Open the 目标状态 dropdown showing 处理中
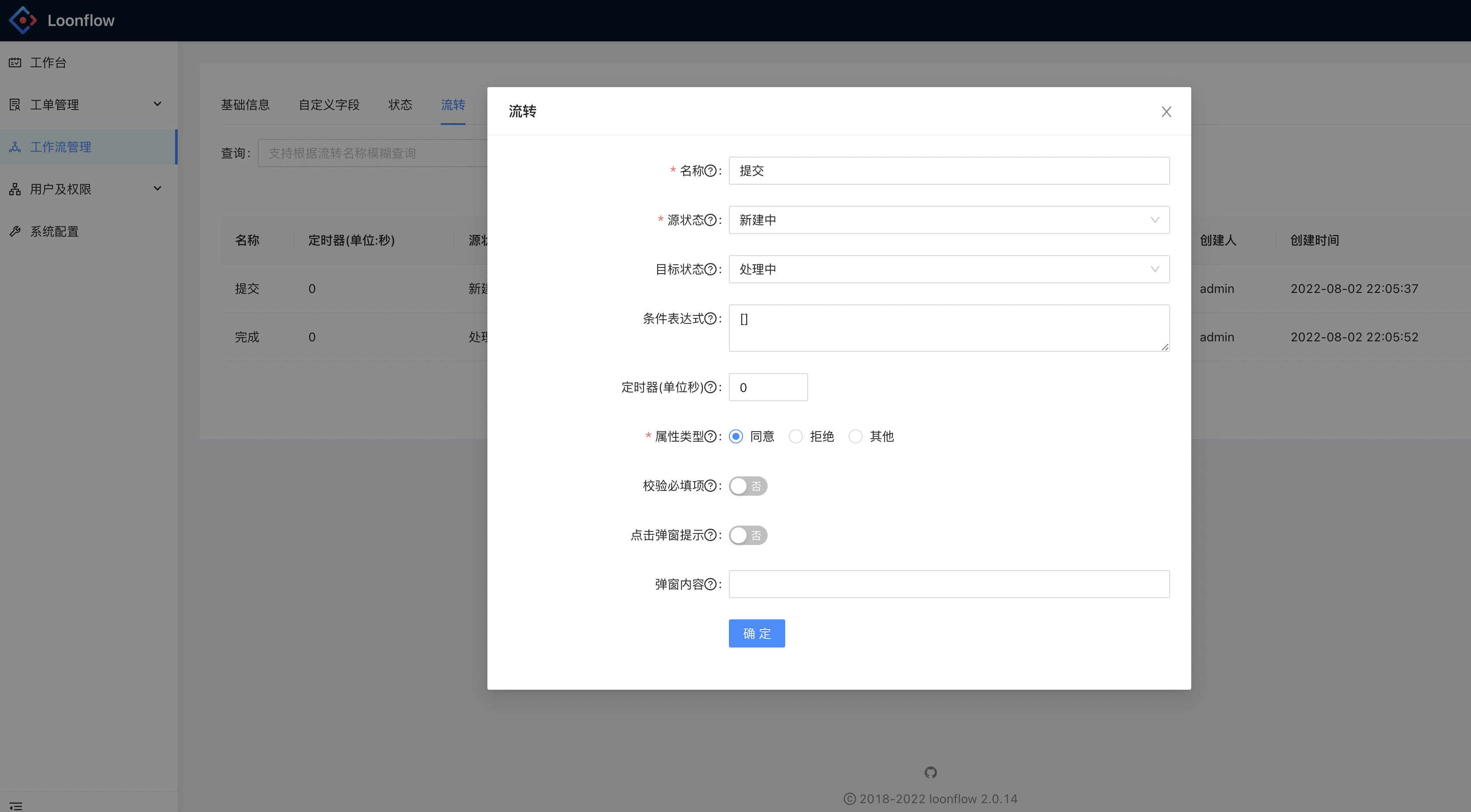The image size is (1471, 812). pos(949,269)
